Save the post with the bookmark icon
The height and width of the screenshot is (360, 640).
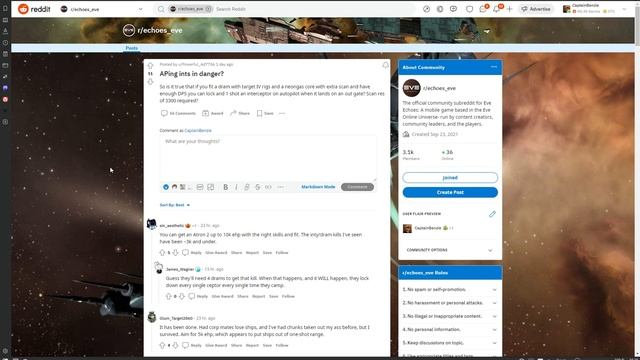pos(265,113)
